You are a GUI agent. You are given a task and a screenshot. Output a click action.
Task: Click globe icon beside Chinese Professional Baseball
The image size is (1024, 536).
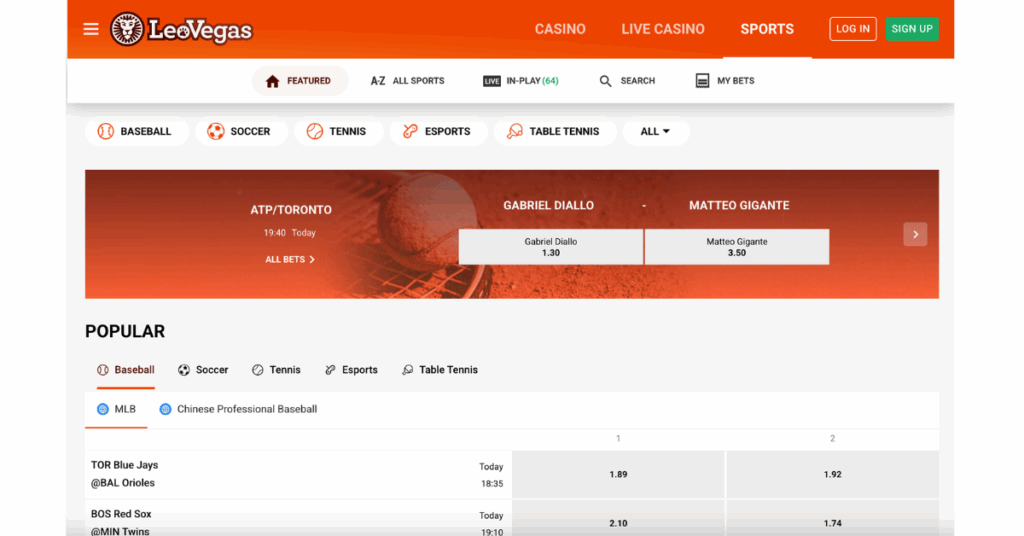coord(165,409)
